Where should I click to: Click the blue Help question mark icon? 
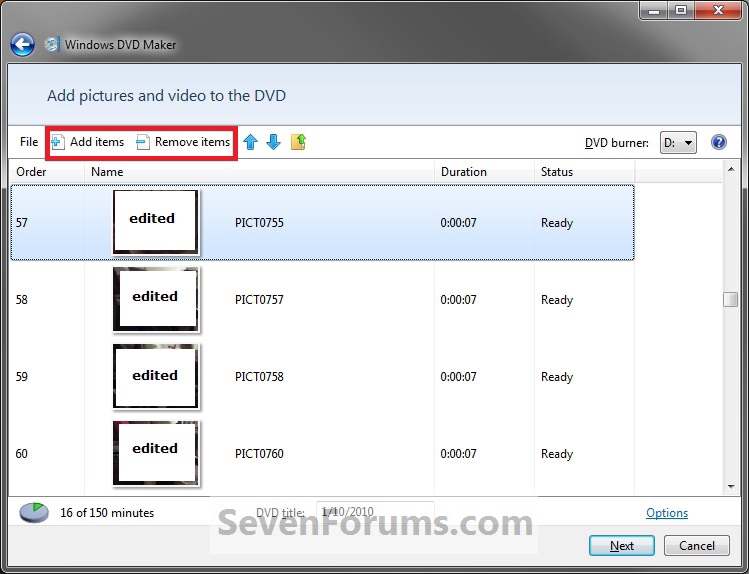pos(718,142)
